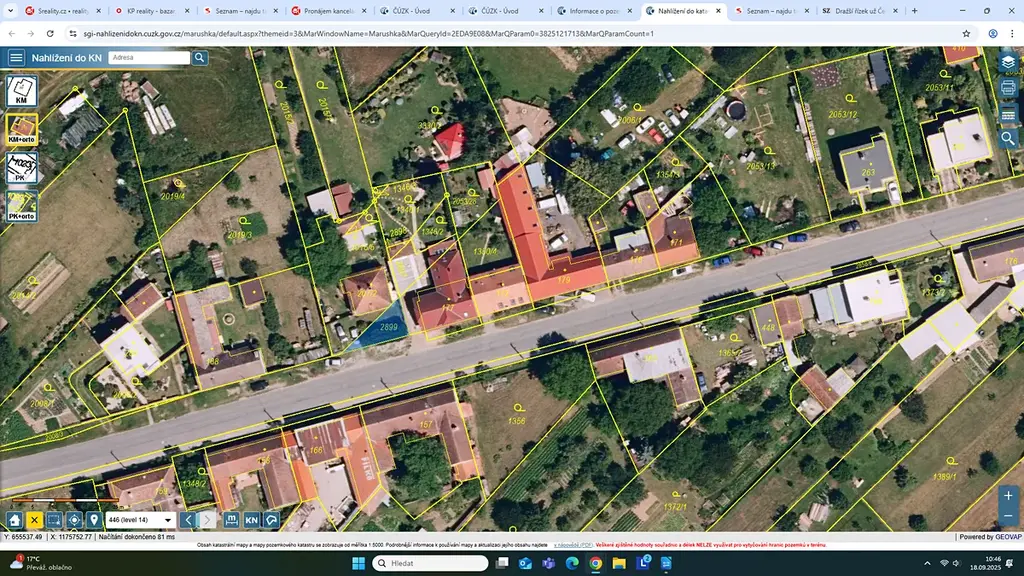Activate the location pin marker tool

pyautogui.click(x=94, y=520)
